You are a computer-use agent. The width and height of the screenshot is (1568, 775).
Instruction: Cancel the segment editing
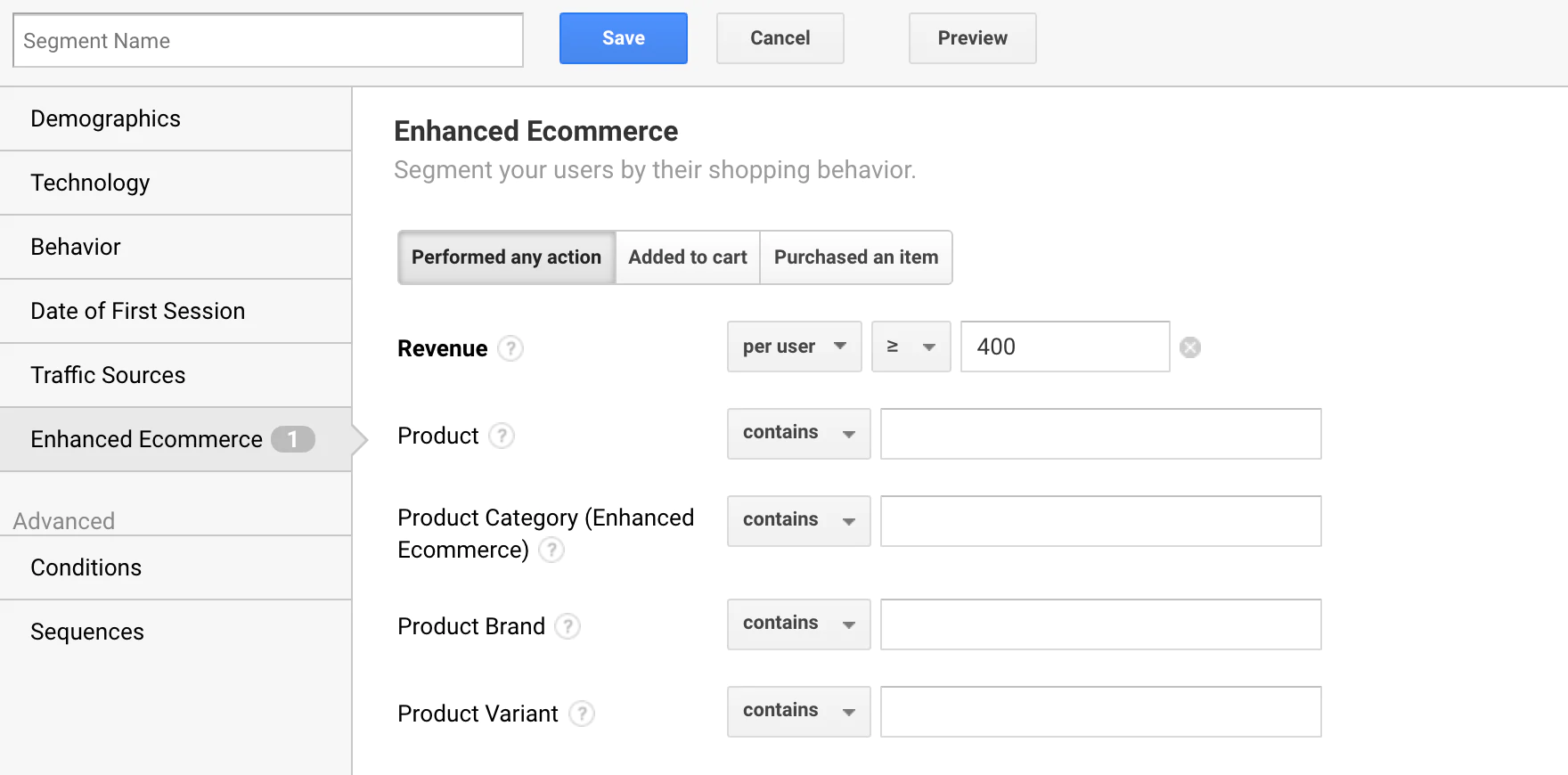tap(780, 38)
